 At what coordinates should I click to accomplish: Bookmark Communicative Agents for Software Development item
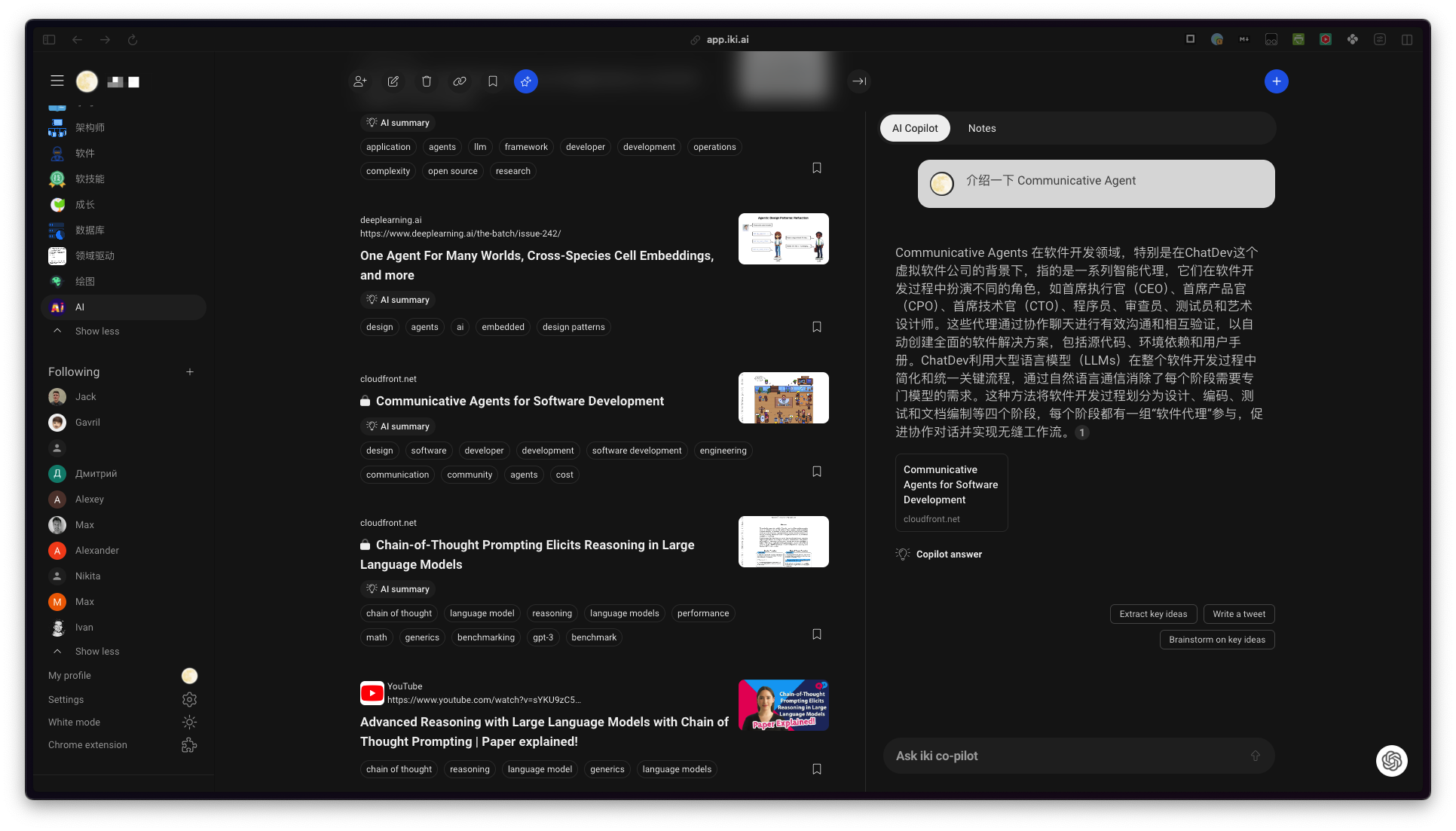point(817,472)
